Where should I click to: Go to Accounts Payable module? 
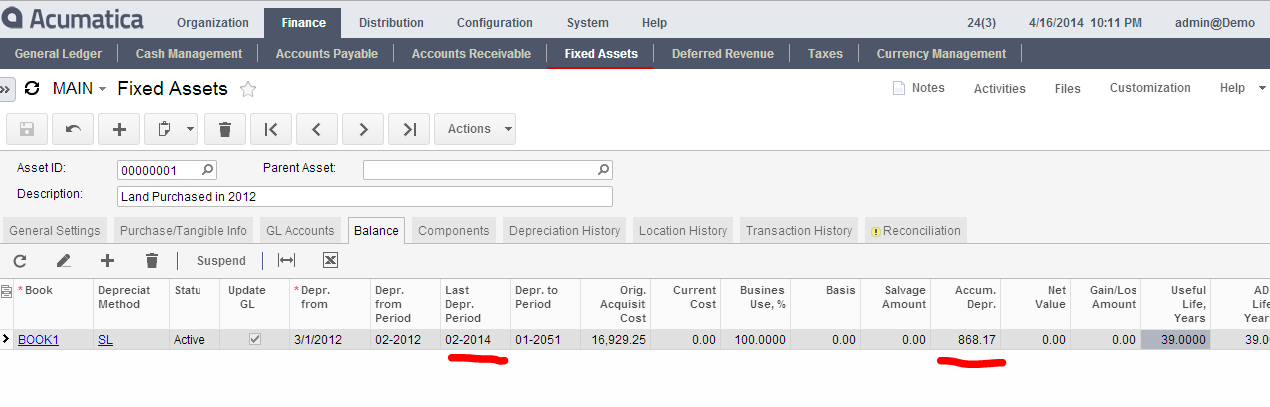tap(327, 54)
